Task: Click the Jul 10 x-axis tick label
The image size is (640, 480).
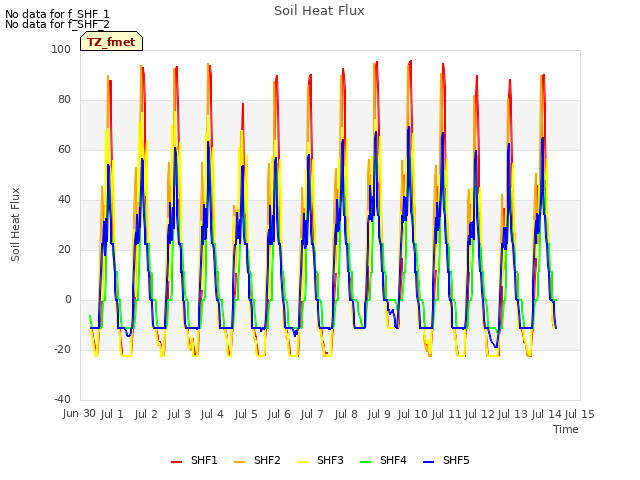Action: (x=412, y=414)
